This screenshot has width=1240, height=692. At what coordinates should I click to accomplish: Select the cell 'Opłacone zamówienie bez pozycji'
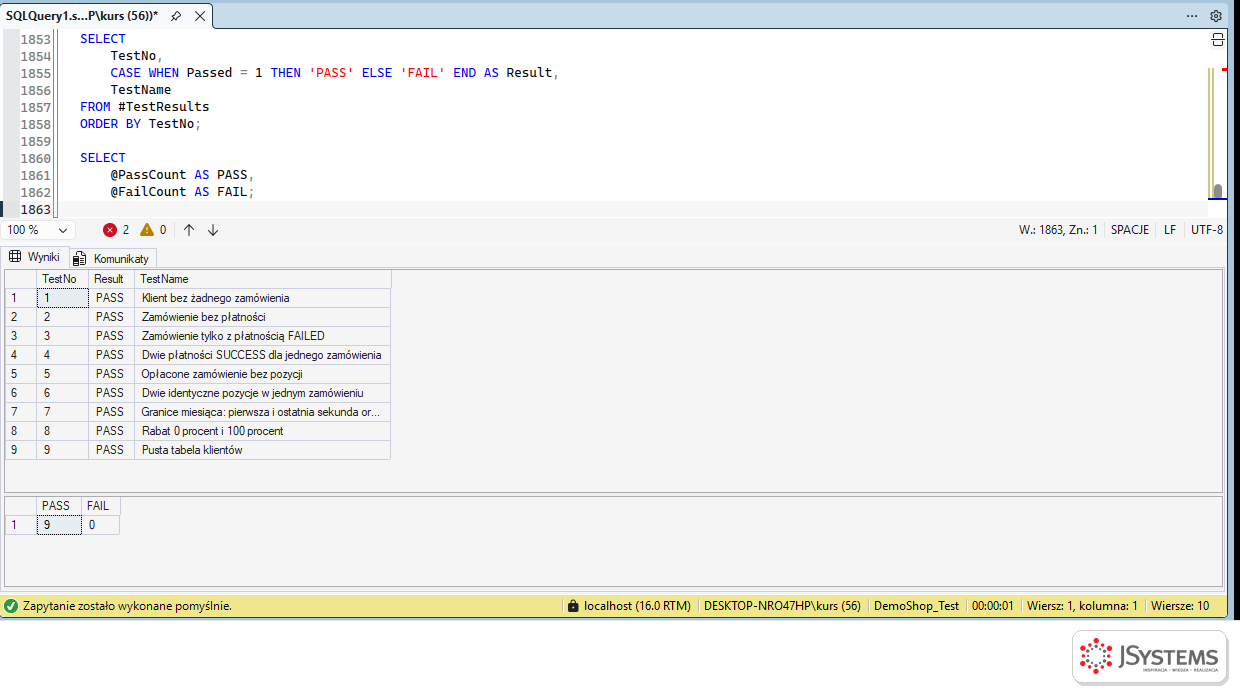click(262, 374)
